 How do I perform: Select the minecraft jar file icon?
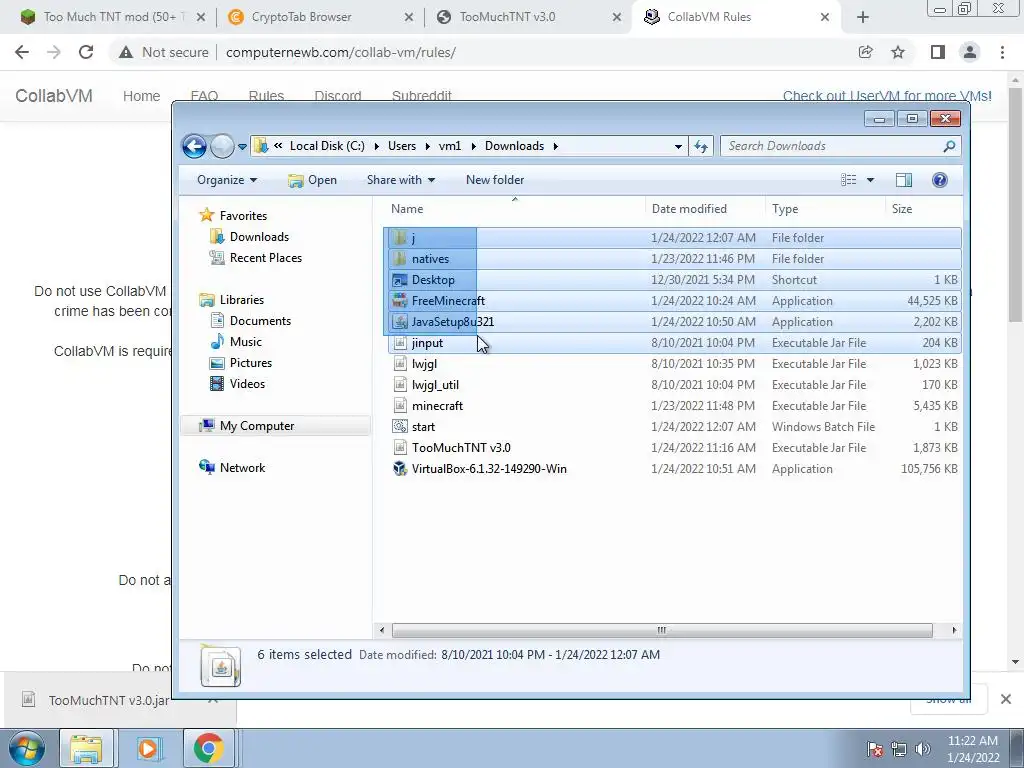point(400,406)
